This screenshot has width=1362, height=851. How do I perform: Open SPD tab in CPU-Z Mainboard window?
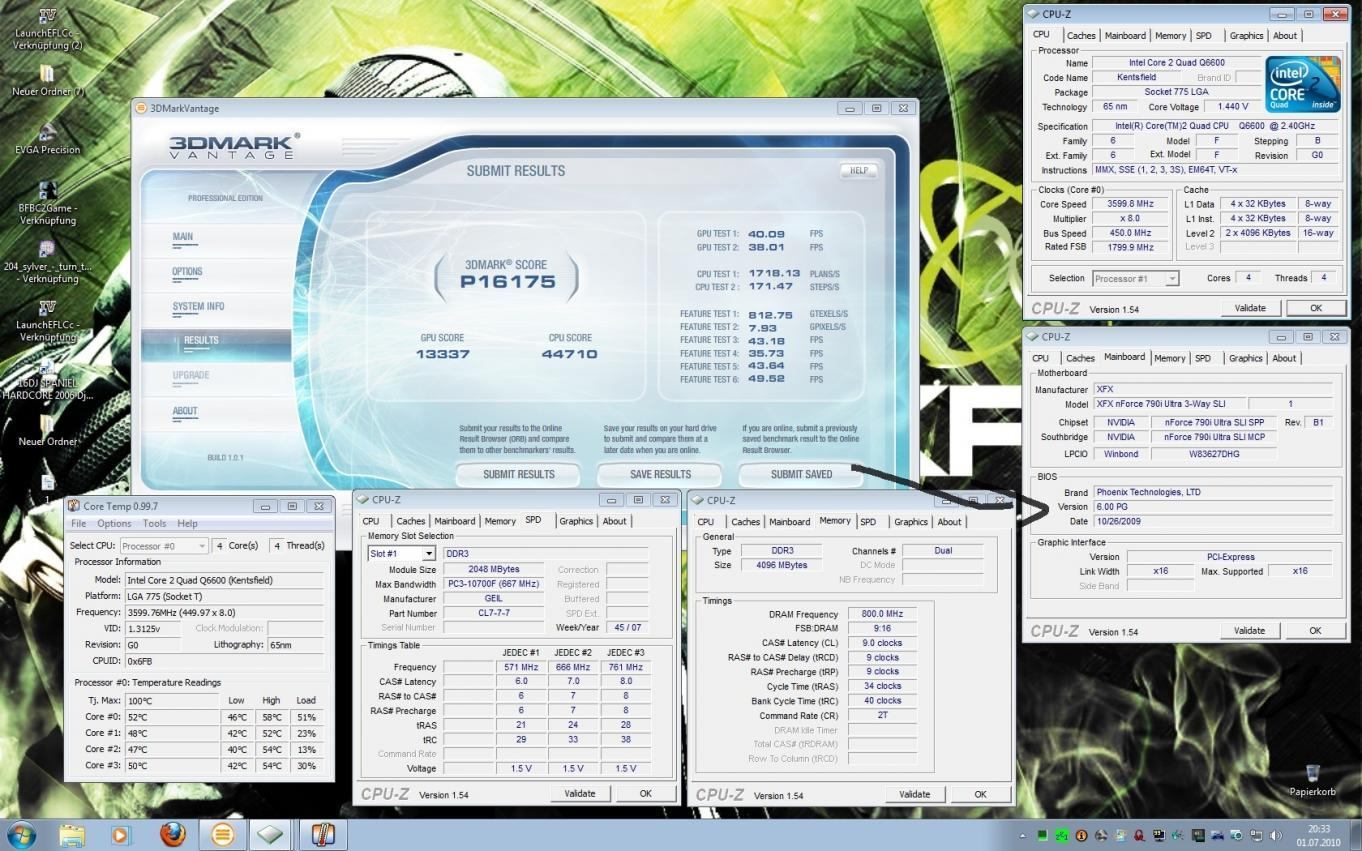(1203, 358)
